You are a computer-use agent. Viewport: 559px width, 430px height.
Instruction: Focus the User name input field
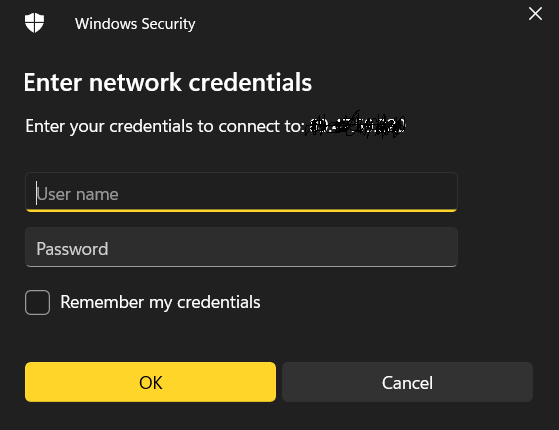point(241,192)
